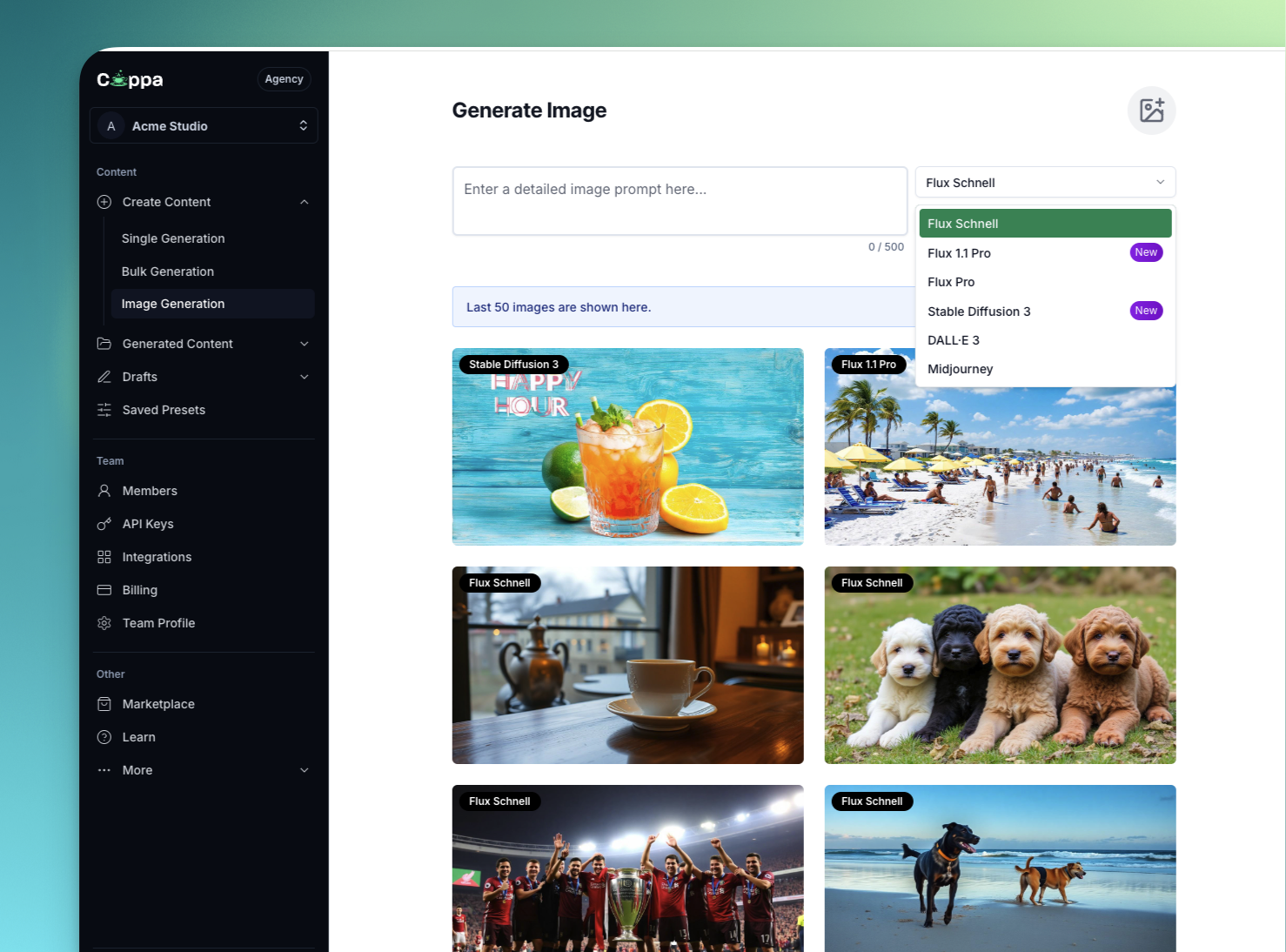Click into the image prompt text field
The width and height of the screenshot is (1286, 952).
point(679,201)
